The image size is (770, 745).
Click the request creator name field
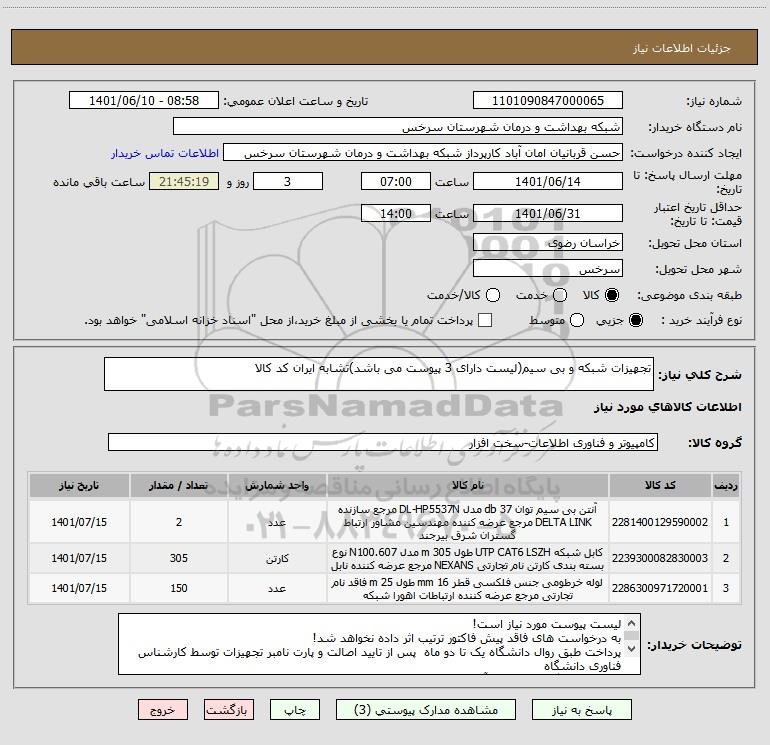click(423, 153)
